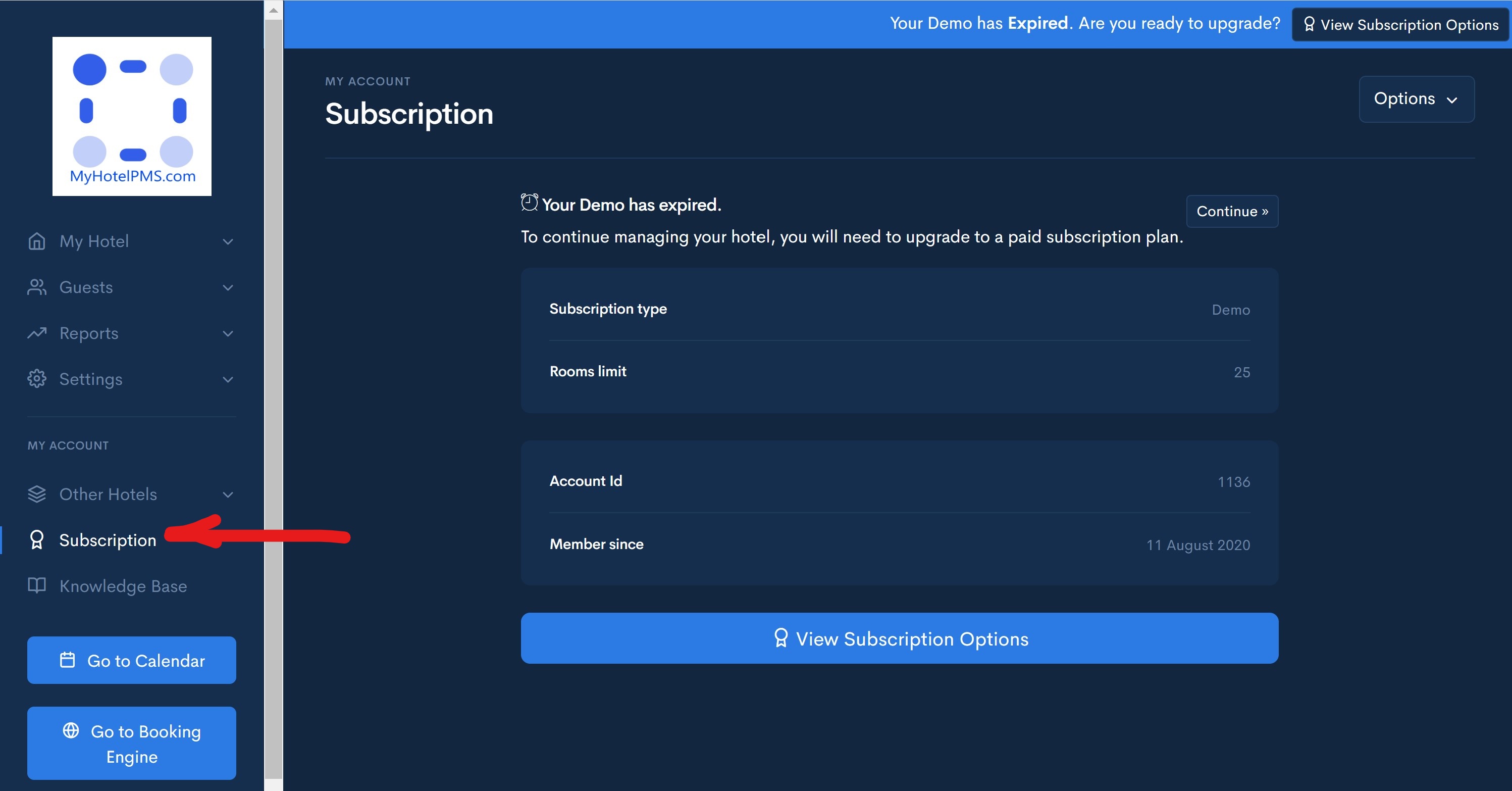Click the Guests people icon

(x=37, y=287)
